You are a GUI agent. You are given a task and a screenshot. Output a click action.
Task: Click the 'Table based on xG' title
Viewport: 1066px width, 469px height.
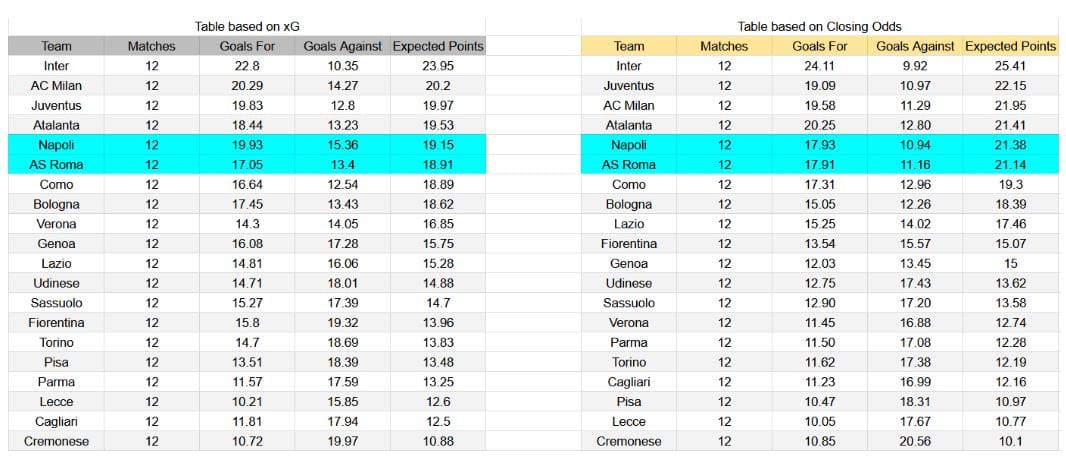247,27
